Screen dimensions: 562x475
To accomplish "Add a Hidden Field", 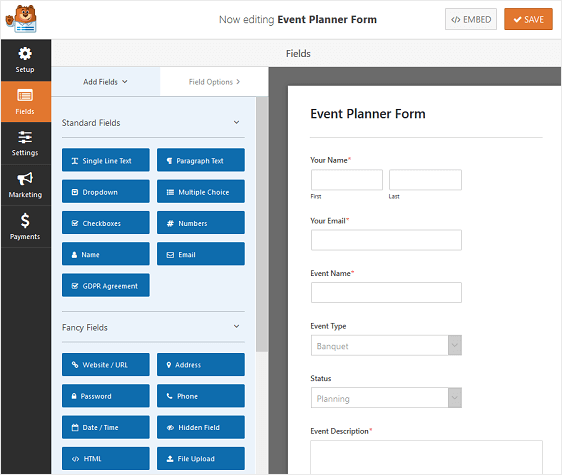I will click(x=201, y=427).
